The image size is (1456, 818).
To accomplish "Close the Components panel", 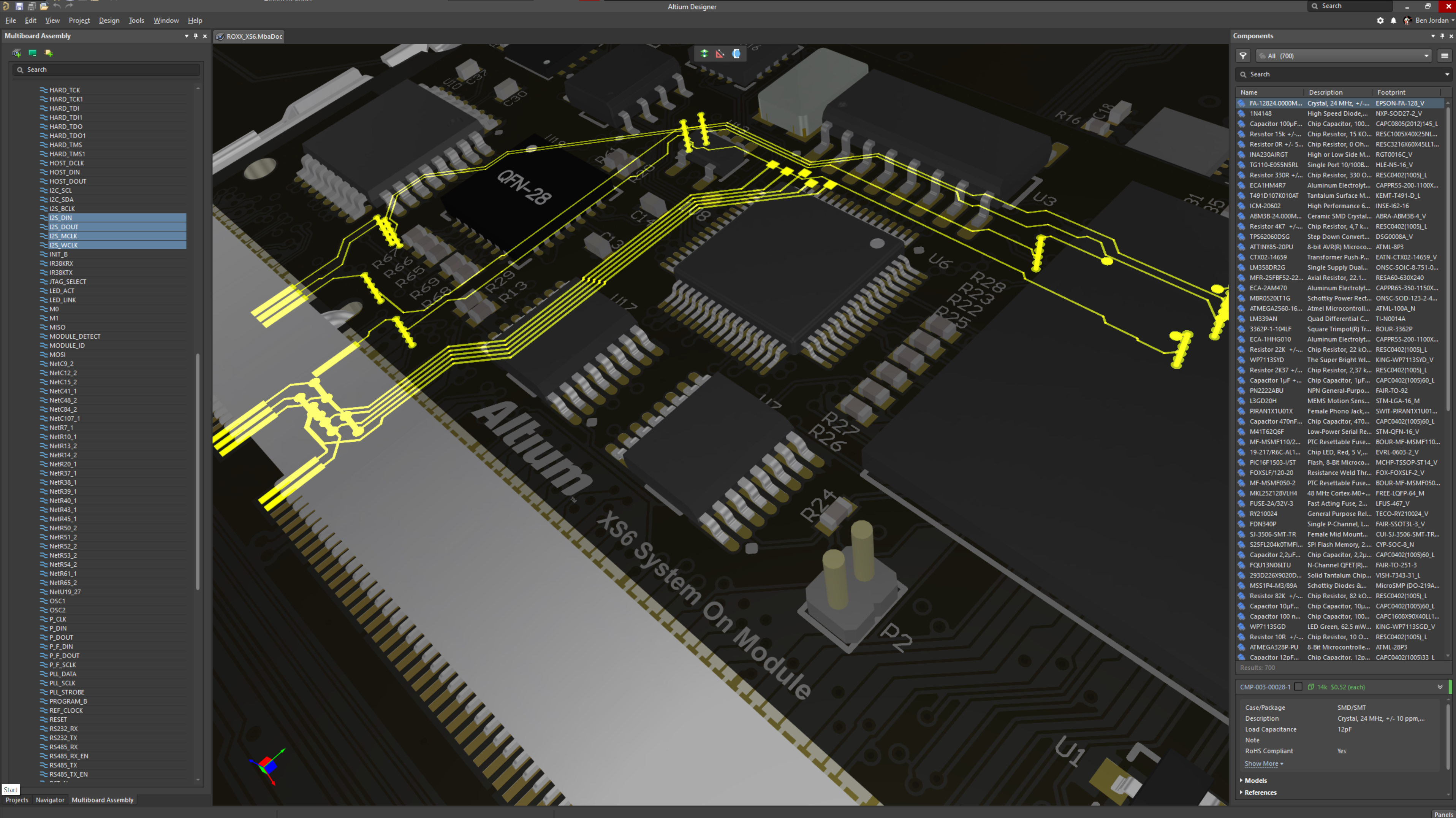I will coord(1451,36).
